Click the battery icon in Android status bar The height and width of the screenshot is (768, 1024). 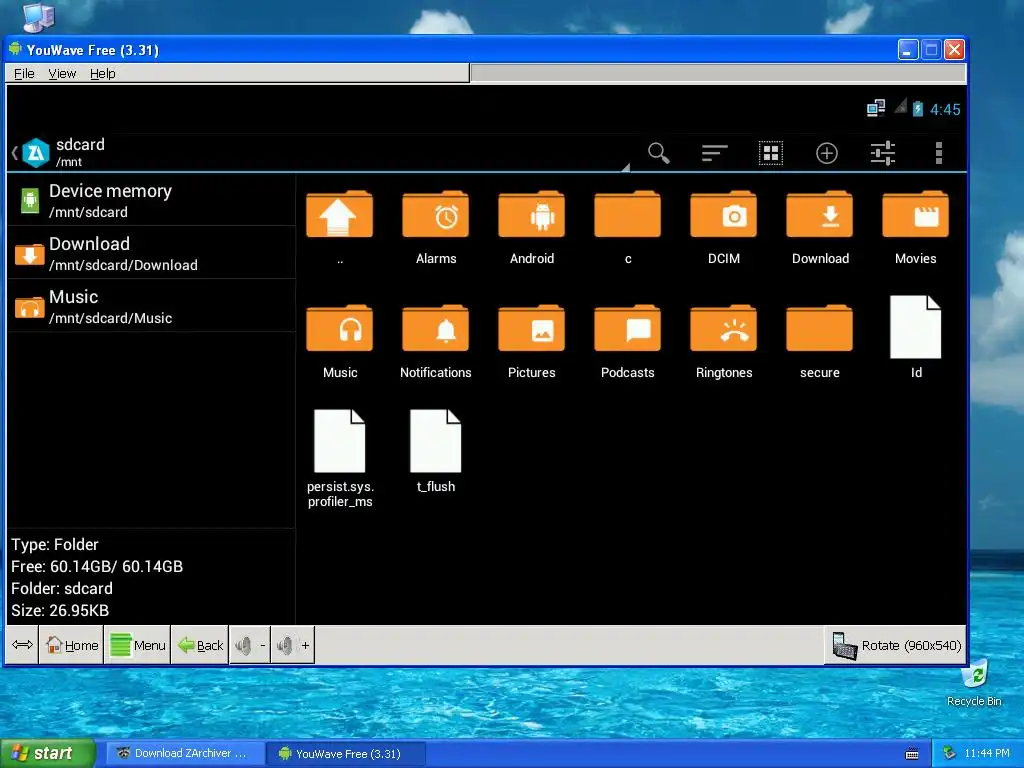pyautogui.click(x=918, y=108)
